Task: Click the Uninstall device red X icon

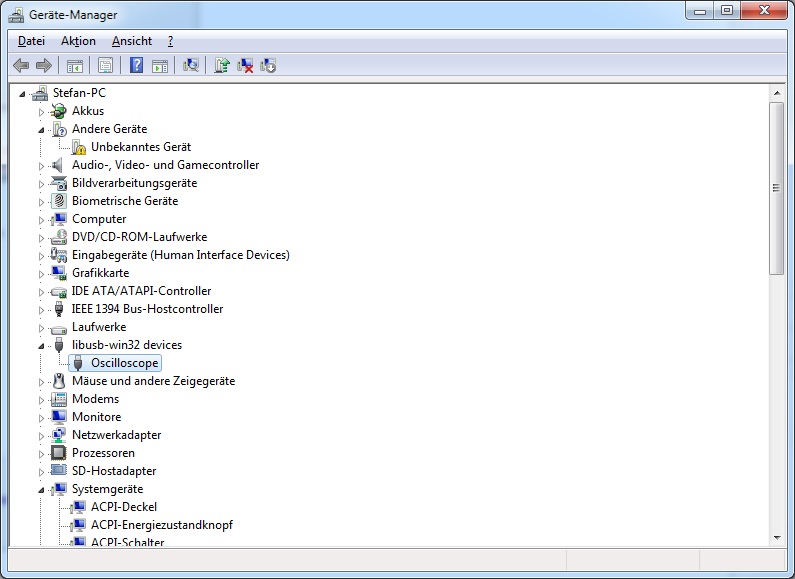Action: tap(245, 65)
